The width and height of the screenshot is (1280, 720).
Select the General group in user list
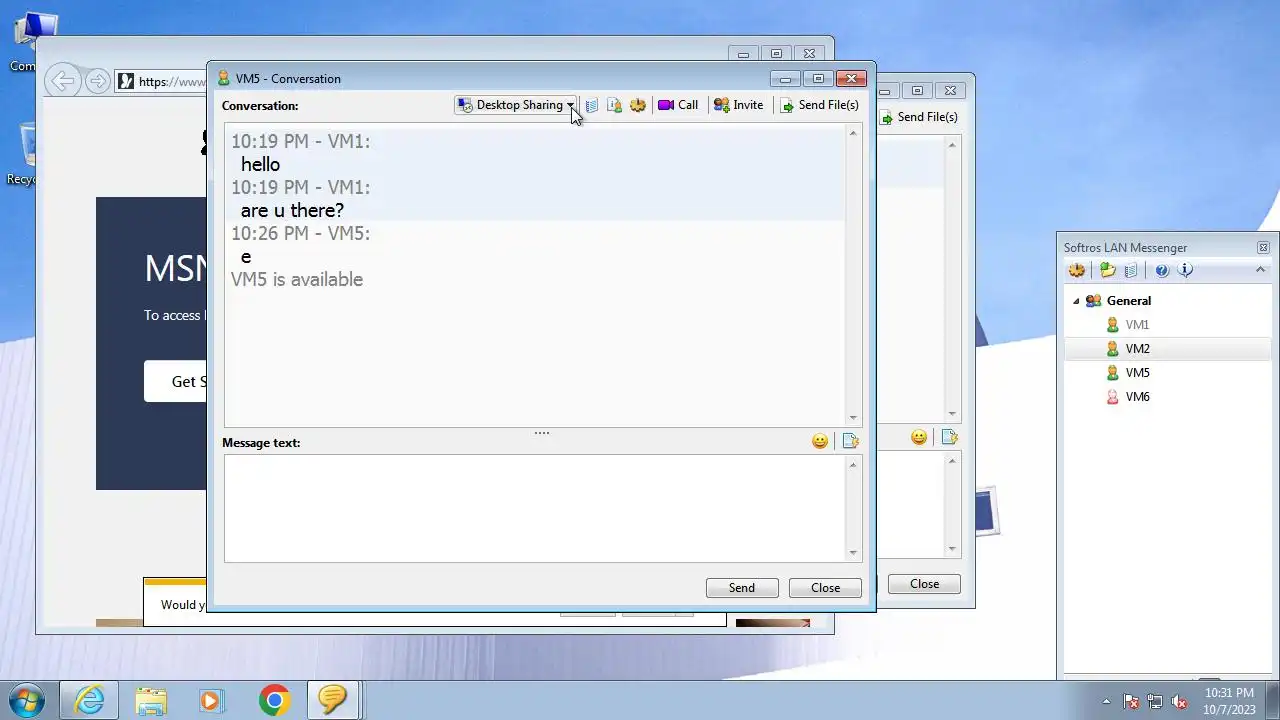coord(1129,301)
